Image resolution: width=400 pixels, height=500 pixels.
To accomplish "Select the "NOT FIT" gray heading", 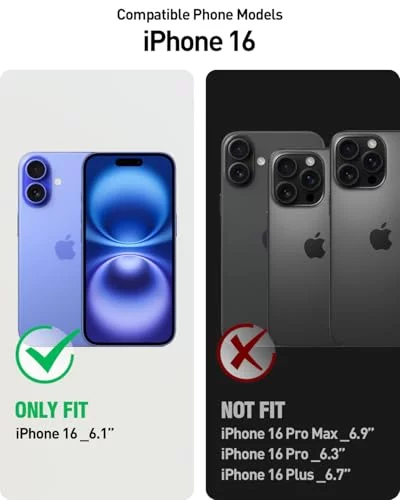I will pyautogui.click(x=253, y=410).
